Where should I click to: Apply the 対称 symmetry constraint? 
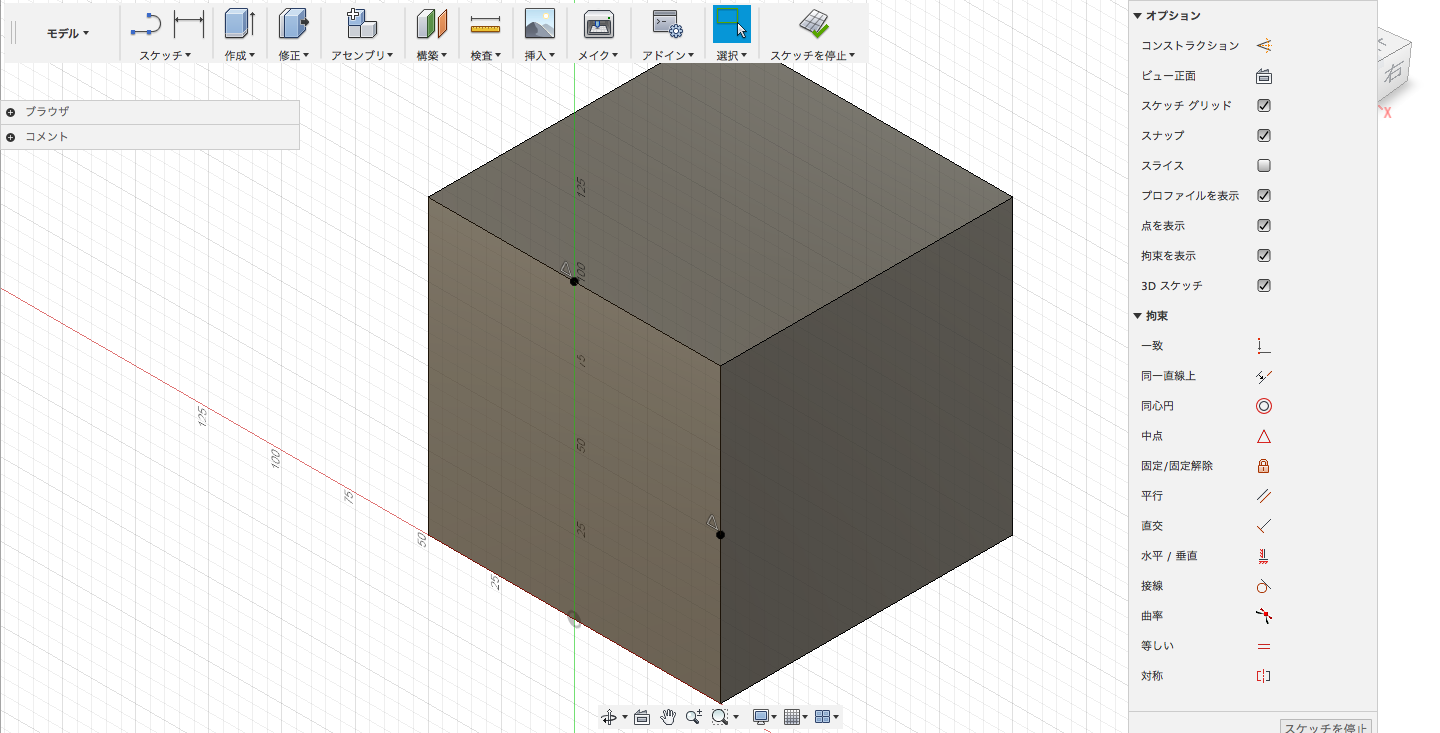point(1264,676)
